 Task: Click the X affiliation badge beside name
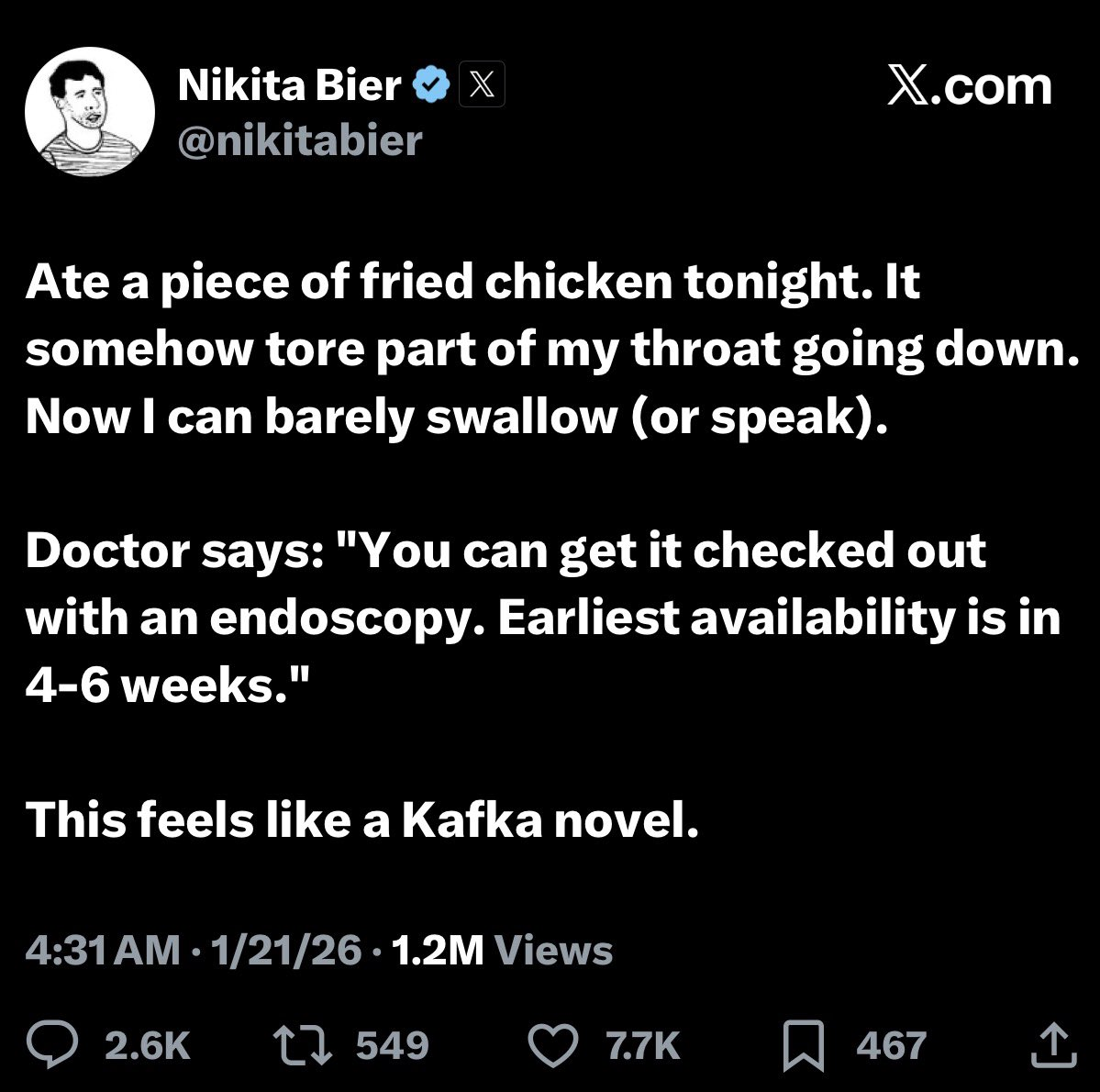481,87
